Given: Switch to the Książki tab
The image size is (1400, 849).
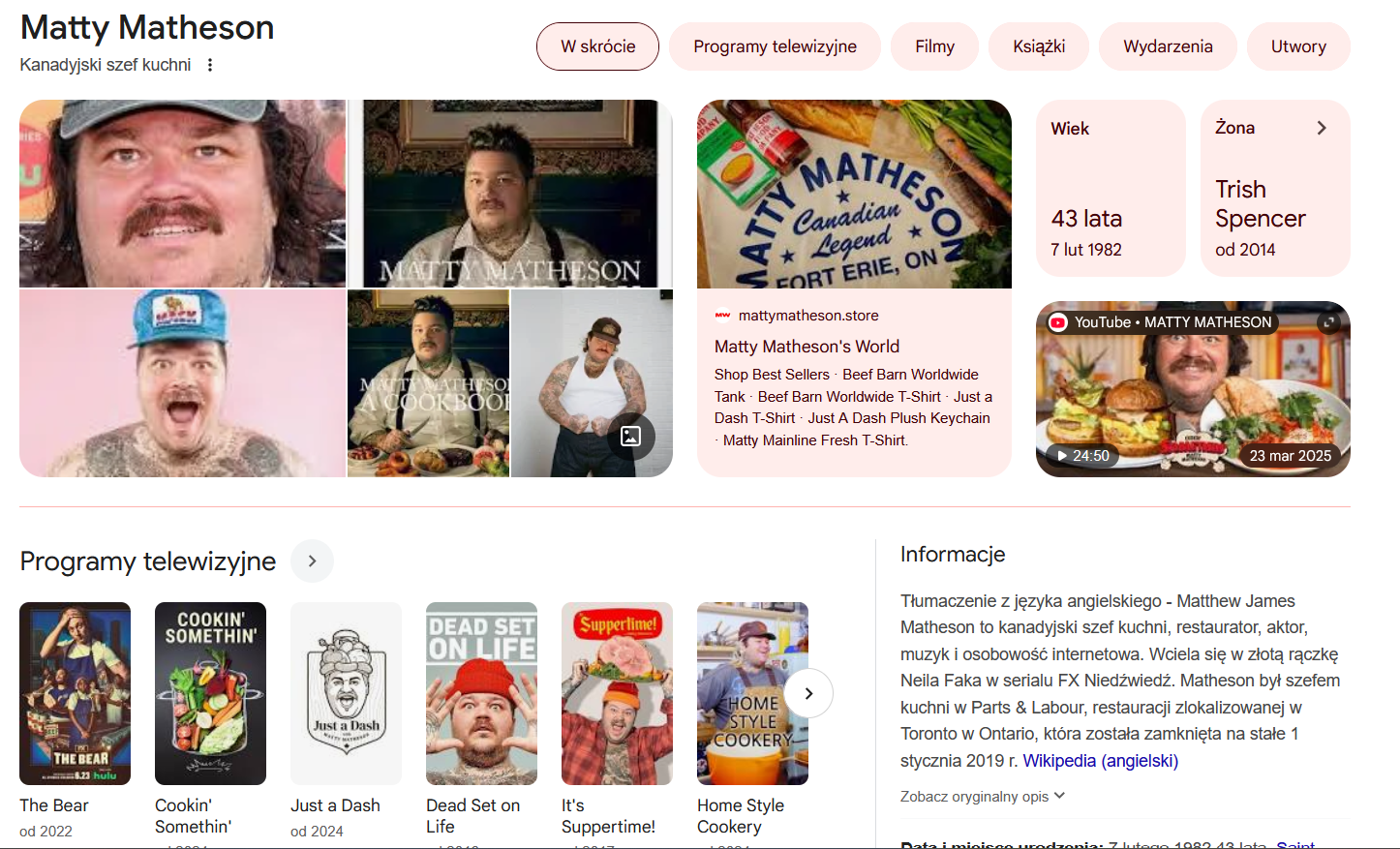Looking at the screenshot, I should click(1039, 46).
